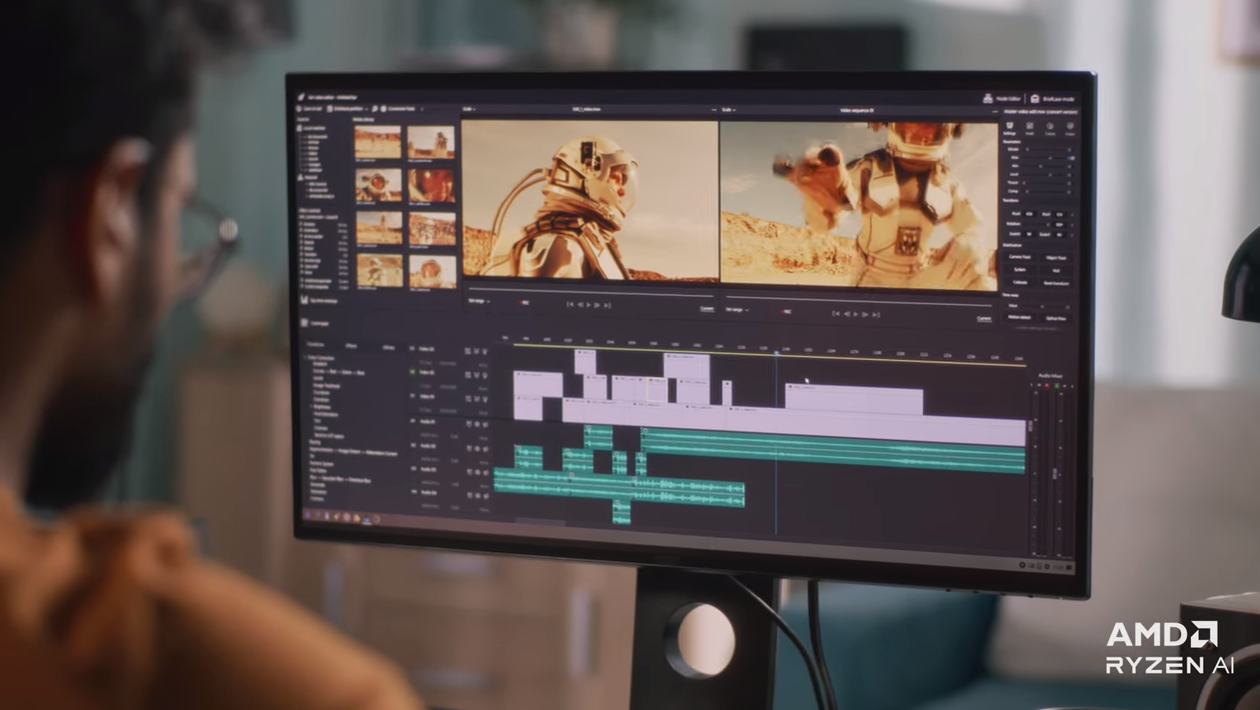Open Set range dropdown under left viewer
The height and width of the screenshot is (710, 1260).
tap(479, 301)
